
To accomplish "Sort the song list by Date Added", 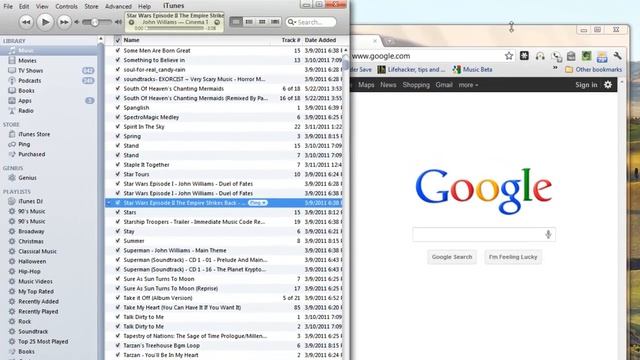I will (x=320, y=40).
